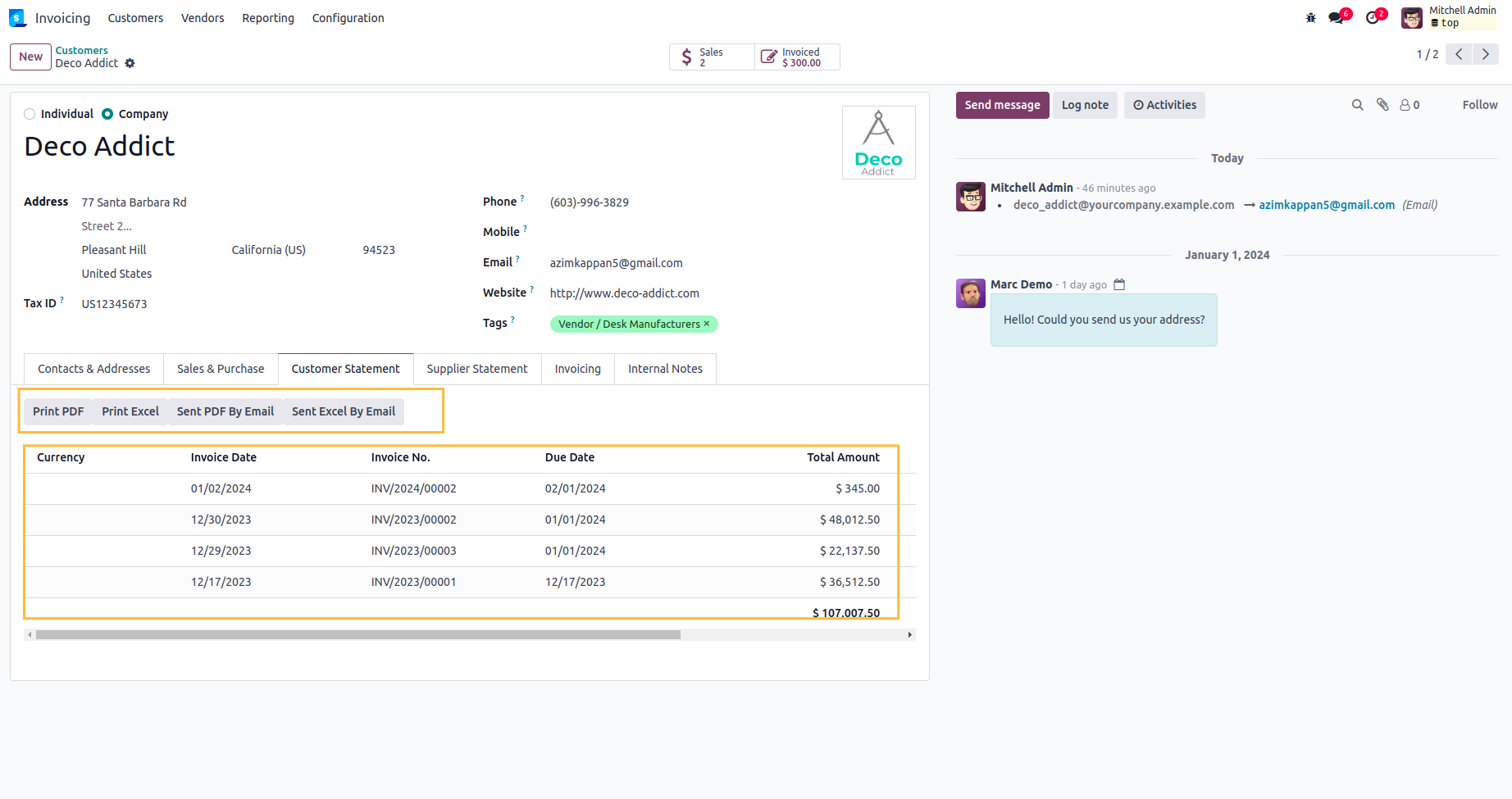
Task: Click row with INV/2023/00001
Action: coord(470,582)
